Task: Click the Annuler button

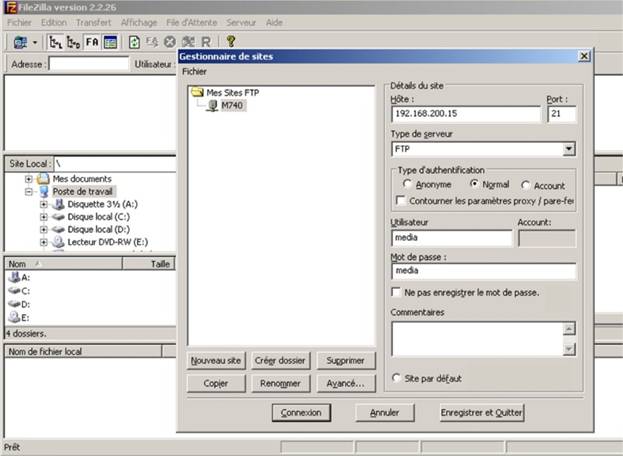Action: (x=385, y=413)
